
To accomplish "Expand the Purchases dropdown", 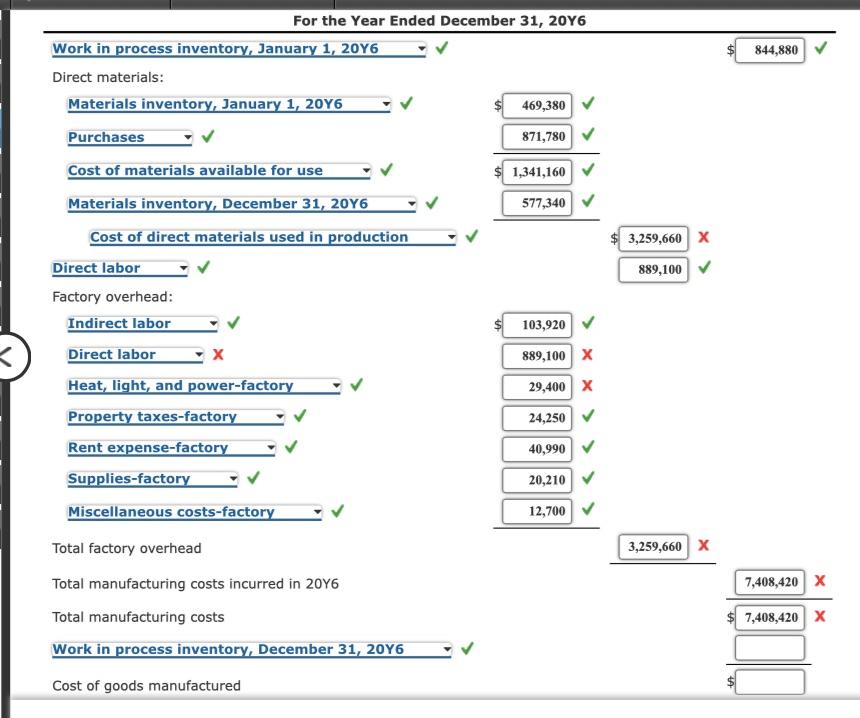I will pos(129,137).
